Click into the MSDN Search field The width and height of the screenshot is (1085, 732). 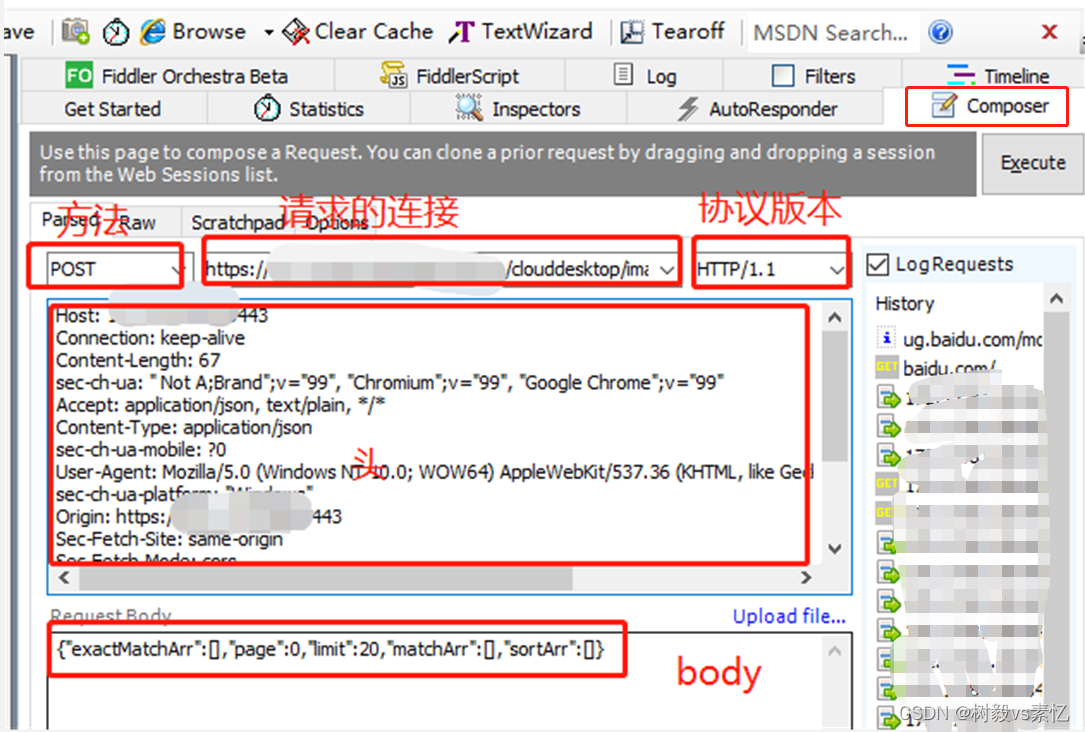click(x=833, y=33)
